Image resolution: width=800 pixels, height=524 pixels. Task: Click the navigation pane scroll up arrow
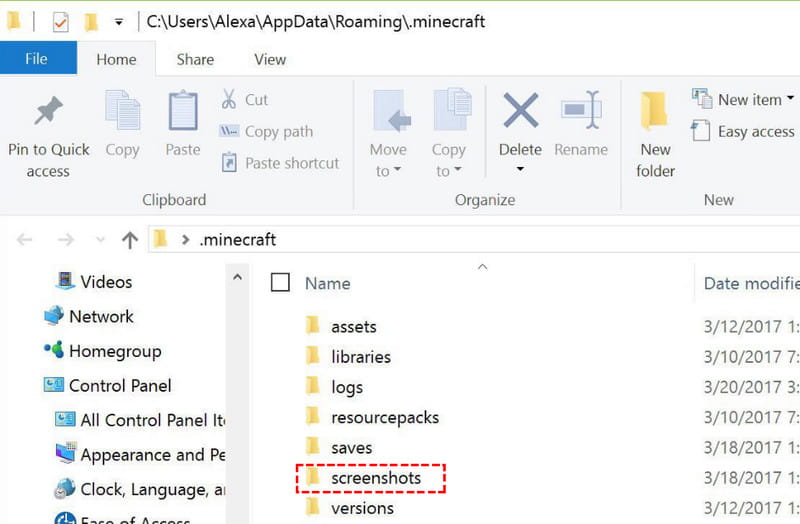(x=237, y=277)
